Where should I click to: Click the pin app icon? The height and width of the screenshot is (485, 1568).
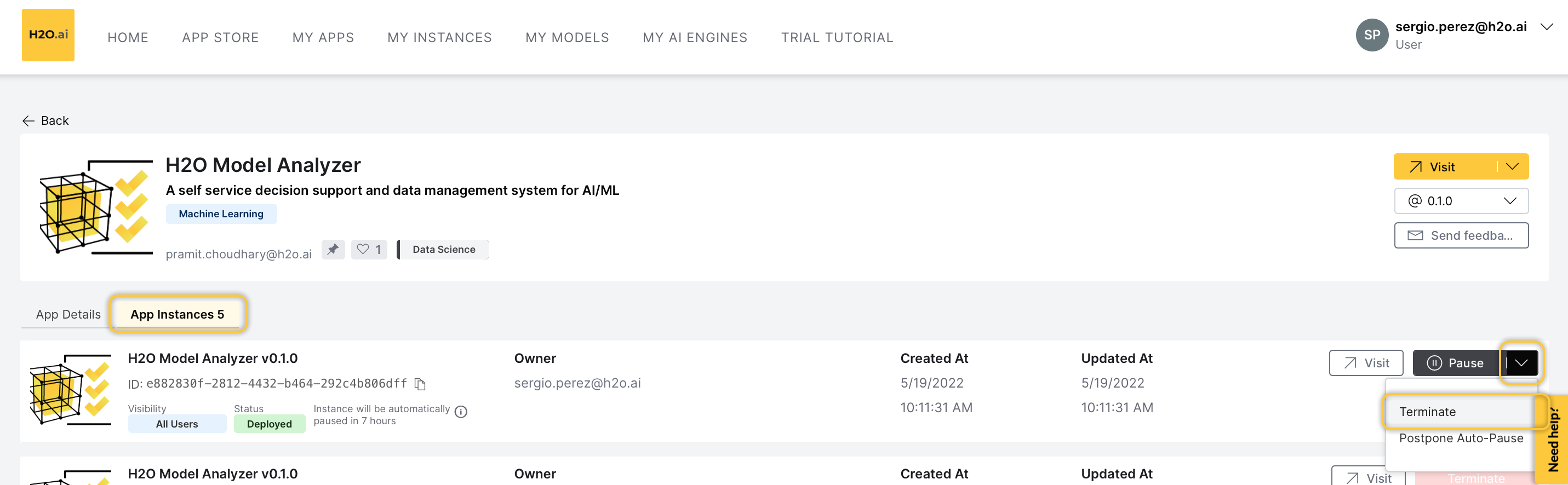[333, 250]
